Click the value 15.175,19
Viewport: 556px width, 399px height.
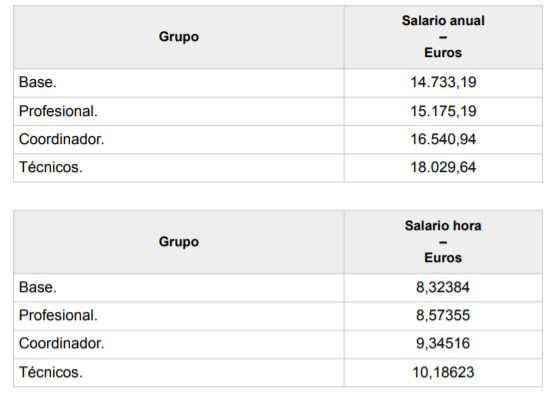443,111
